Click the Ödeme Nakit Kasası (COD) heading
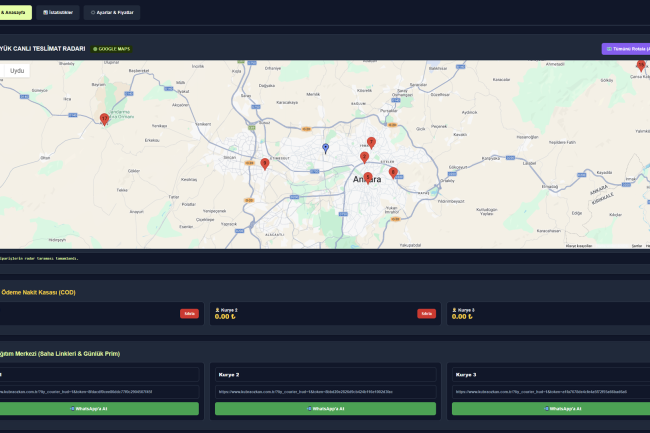650x433 pixels. coord(38,293)
